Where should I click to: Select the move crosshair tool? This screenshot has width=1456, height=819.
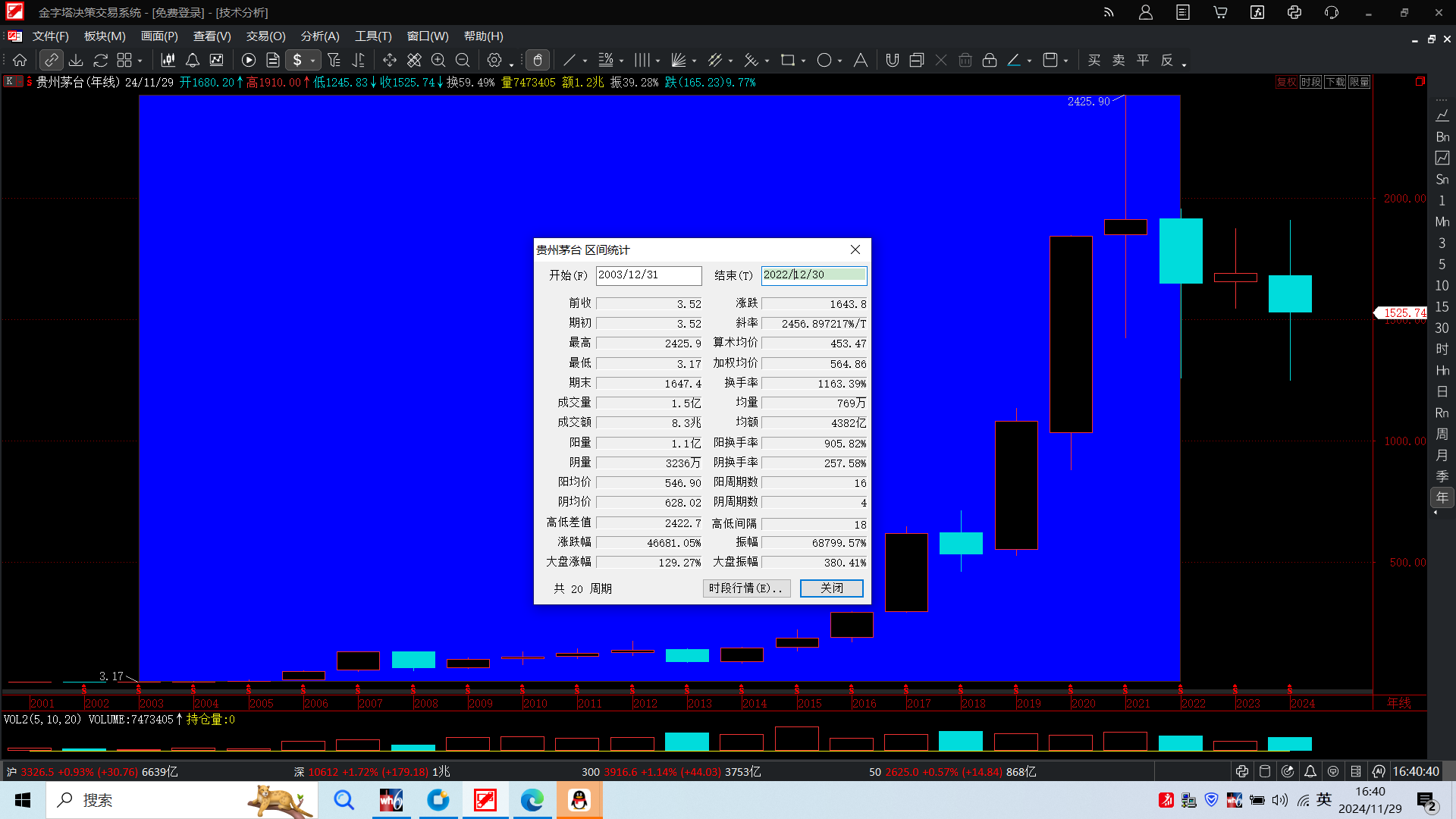point(390,60)
